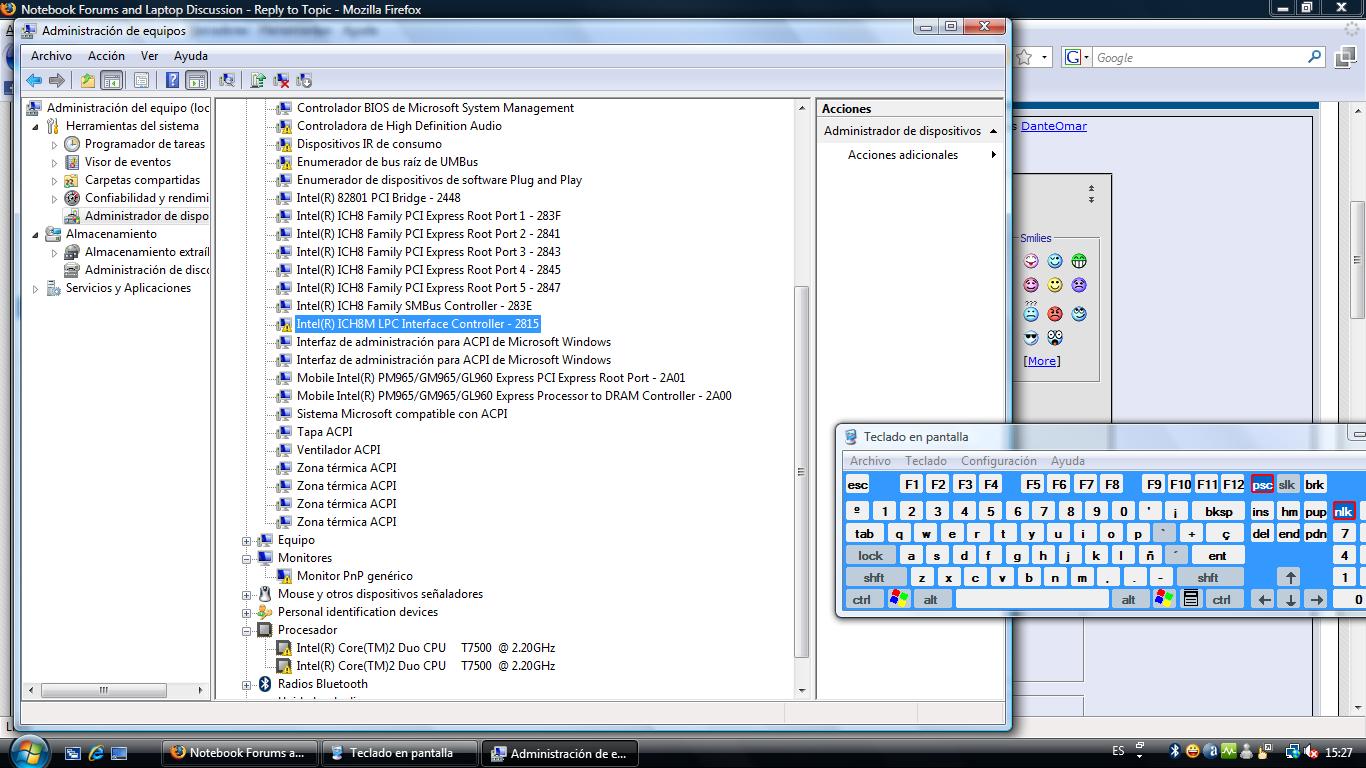Image resolution: width=1366 pixels, height=768 pixels.
Task: Click the tab key on on-screen keyboard
Action: click(x=865, y=534)
